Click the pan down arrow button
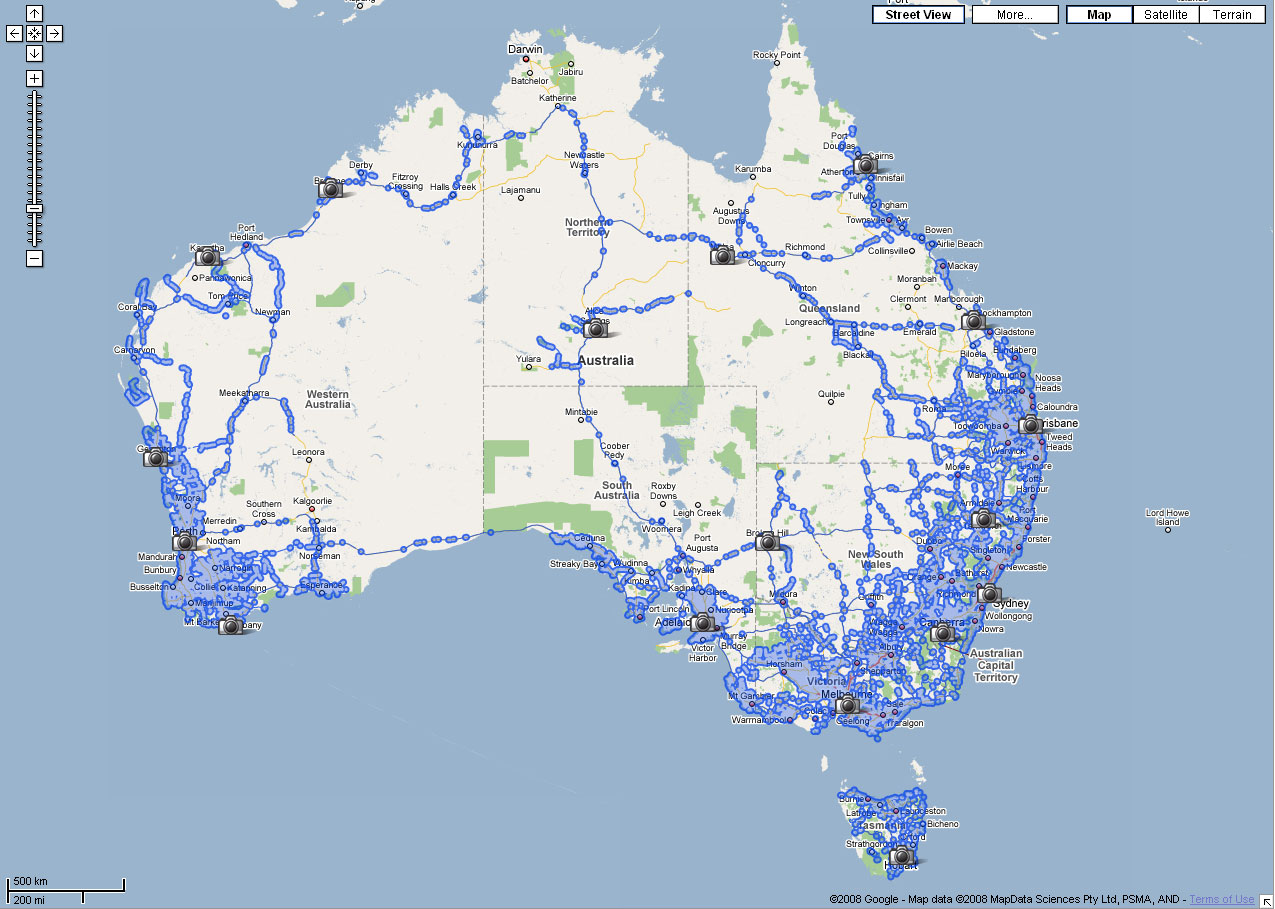Image resolution: width=1275 pixels, height=909 pixels. [x=34, y=53]
